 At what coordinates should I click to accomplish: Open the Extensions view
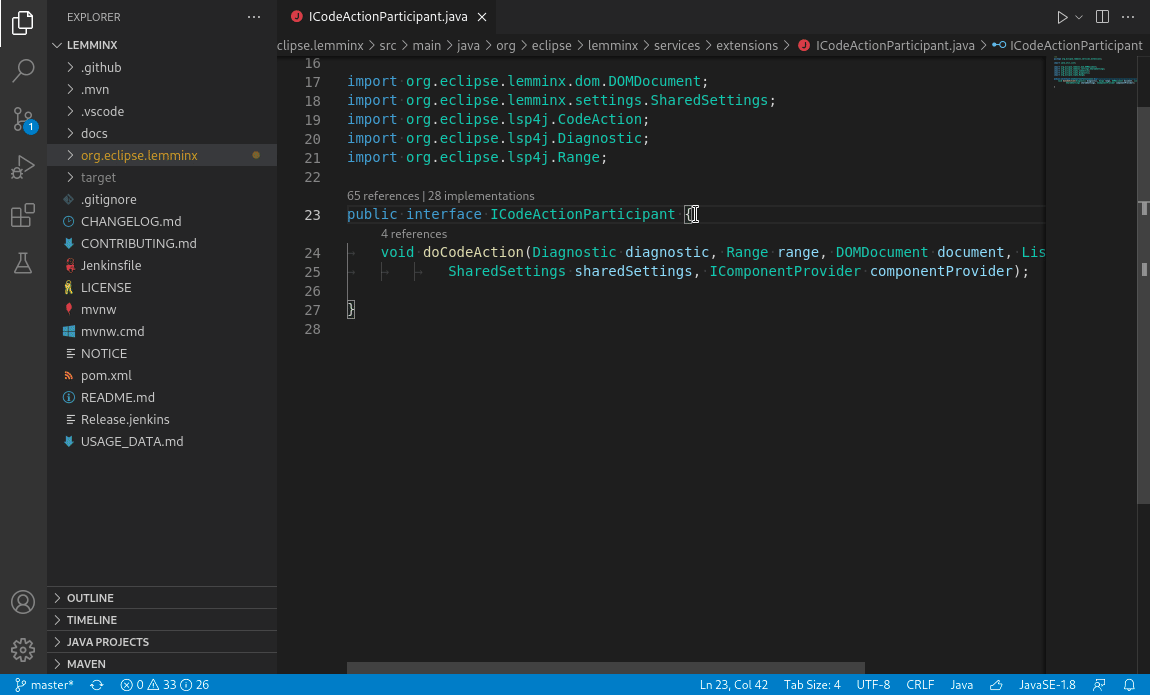[23, 216]
